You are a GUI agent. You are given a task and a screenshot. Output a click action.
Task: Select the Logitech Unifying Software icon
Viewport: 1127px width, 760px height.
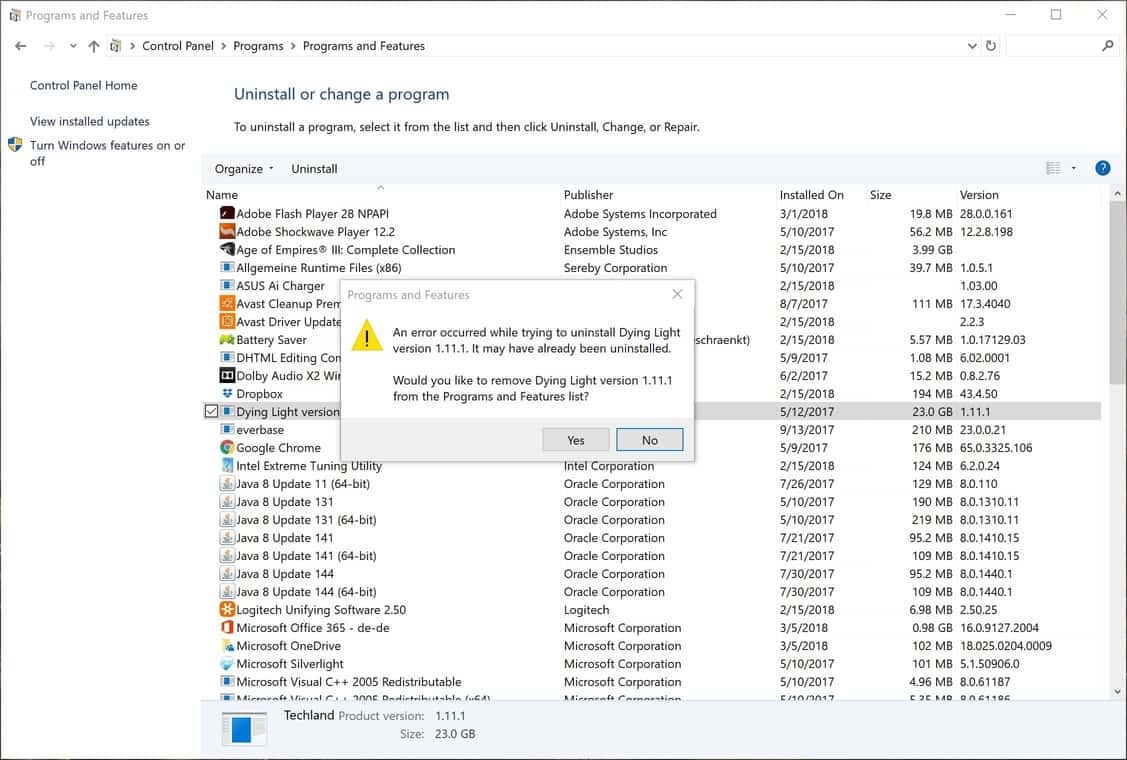[227, 610]
